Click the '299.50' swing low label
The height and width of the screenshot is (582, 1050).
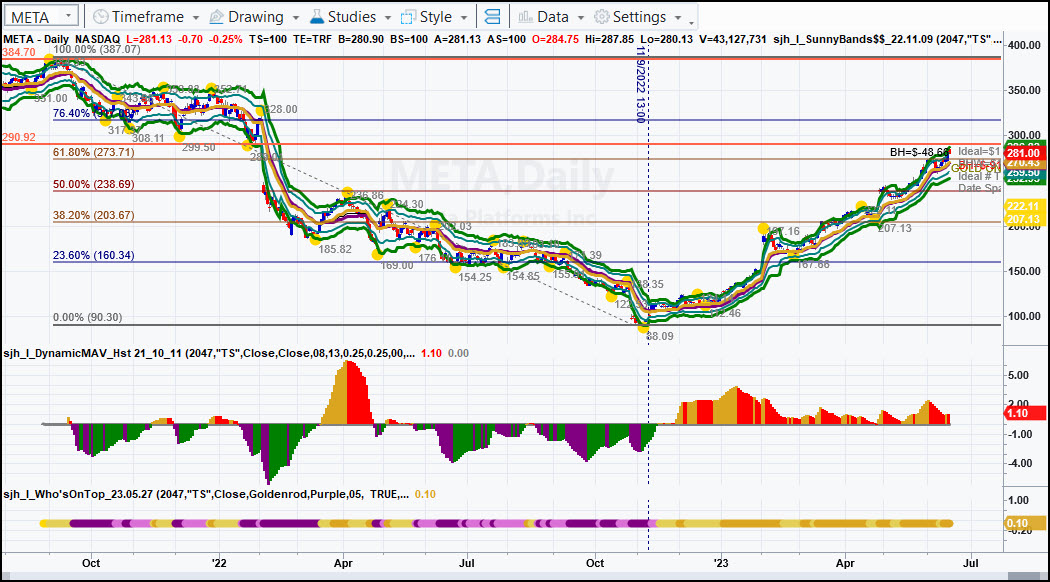pos(199,147)
